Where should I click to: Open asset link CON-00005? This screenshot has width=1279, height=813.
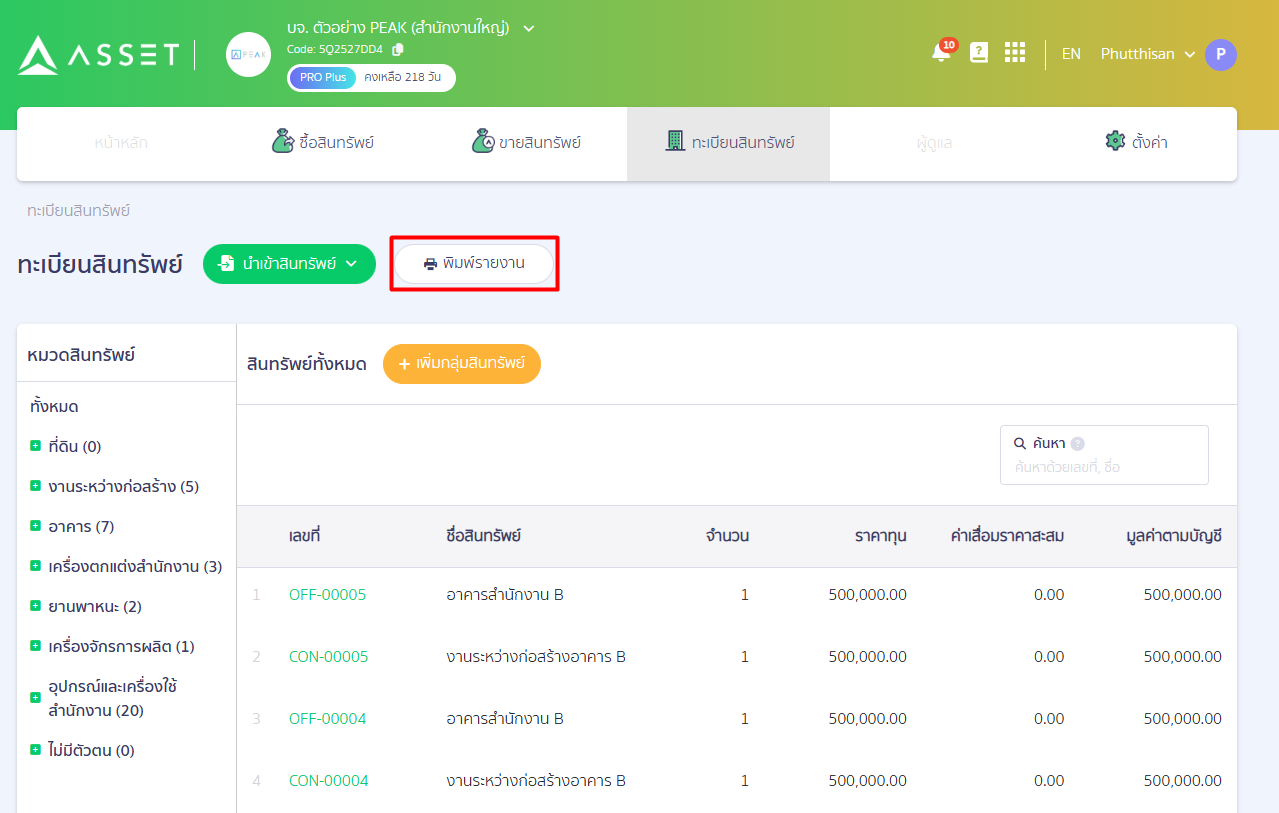pos(328,657)
